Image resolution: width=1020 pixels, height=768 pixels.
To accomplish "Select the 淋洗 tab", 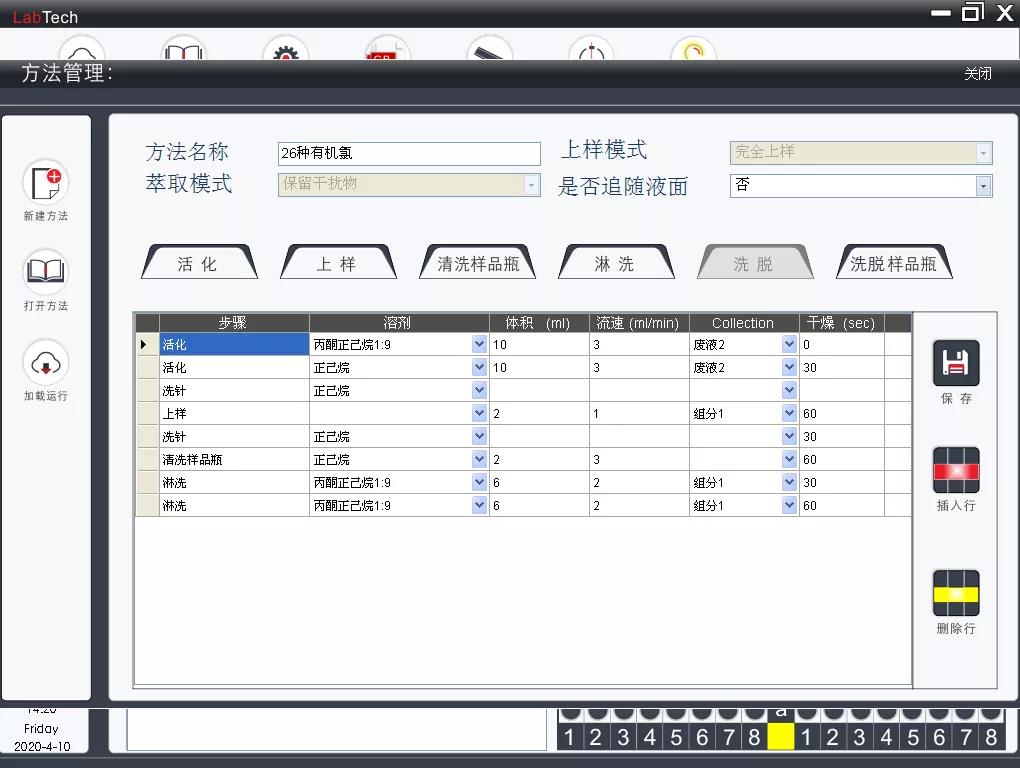I will point(614,264).
